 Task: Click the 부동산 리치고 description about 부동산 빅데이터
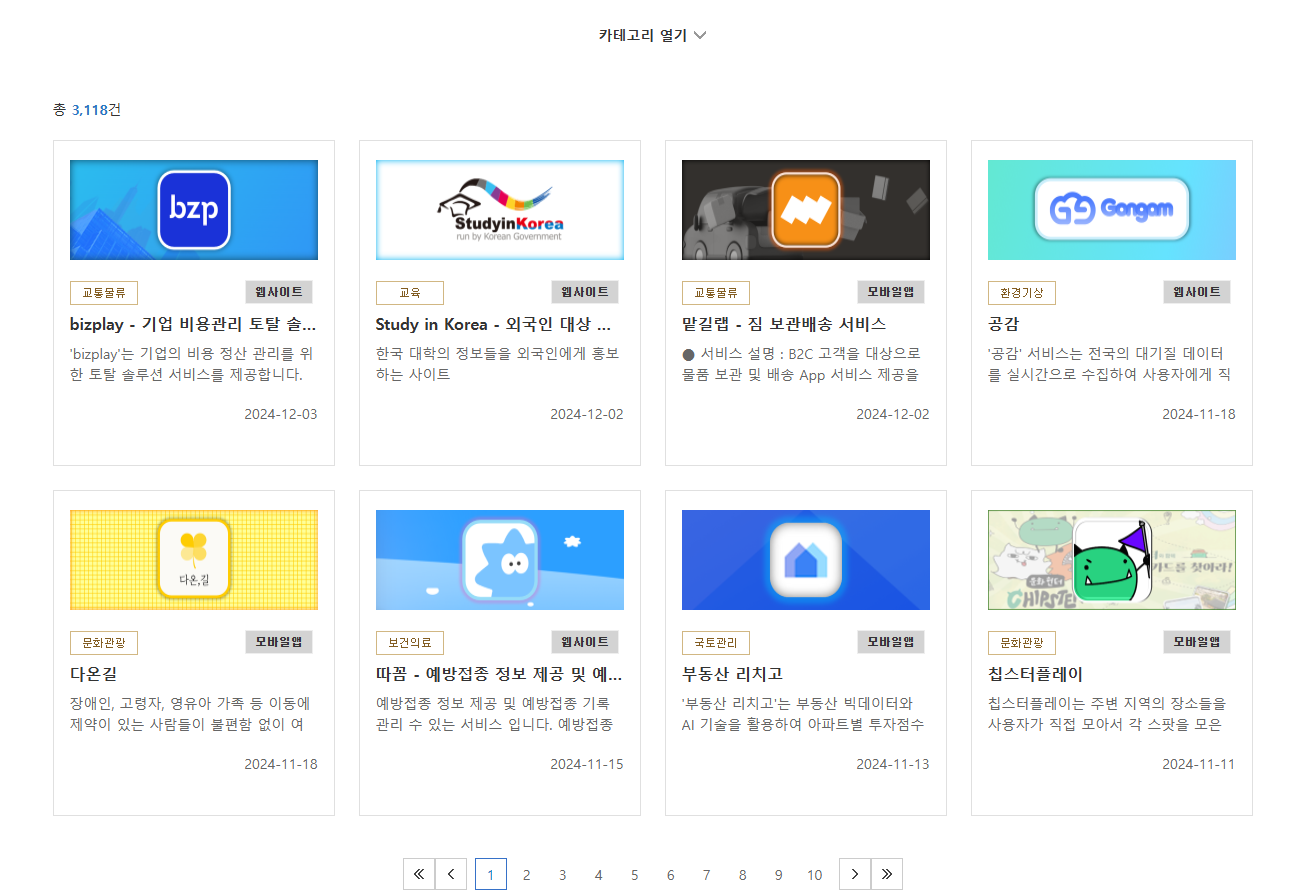(x=803, y=714)
